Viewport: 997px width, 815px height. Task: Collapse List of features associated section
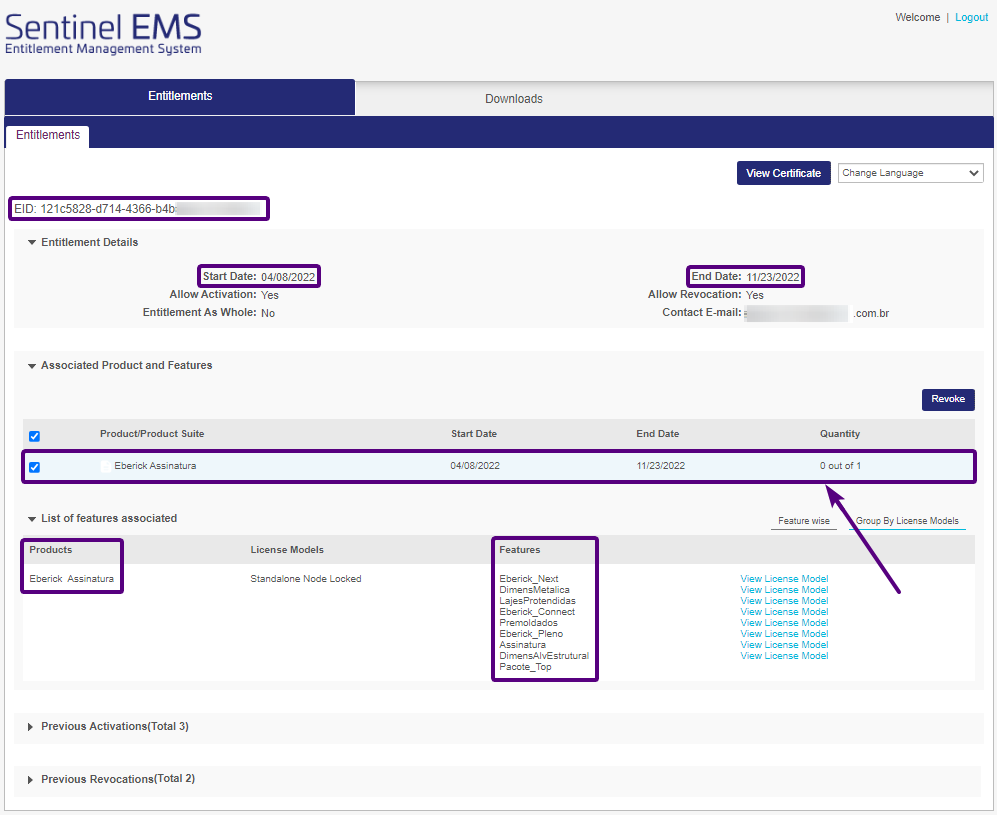click(x=32, y=519)
